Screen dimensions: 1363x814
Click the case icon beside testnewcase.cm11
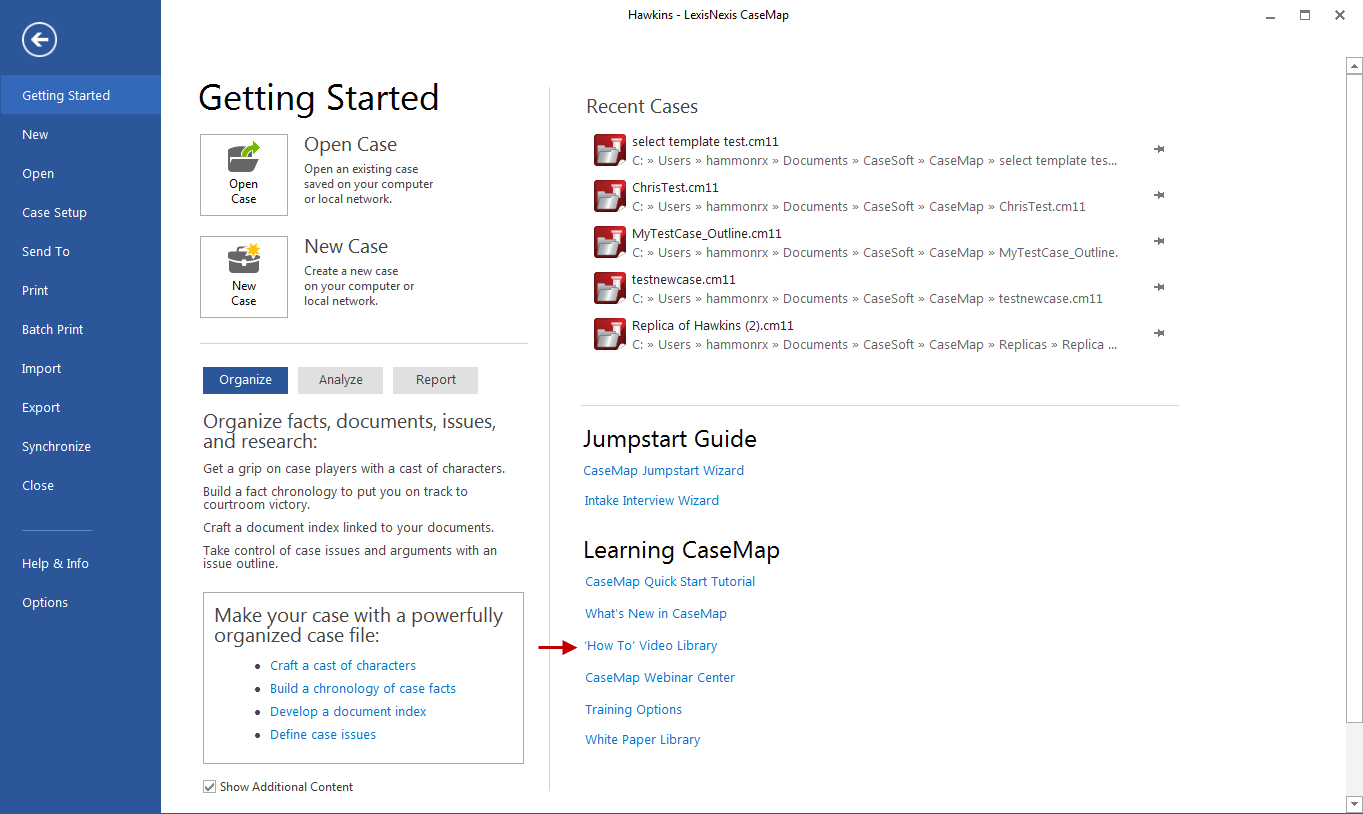pyautogui.click(x=610, y=288)
